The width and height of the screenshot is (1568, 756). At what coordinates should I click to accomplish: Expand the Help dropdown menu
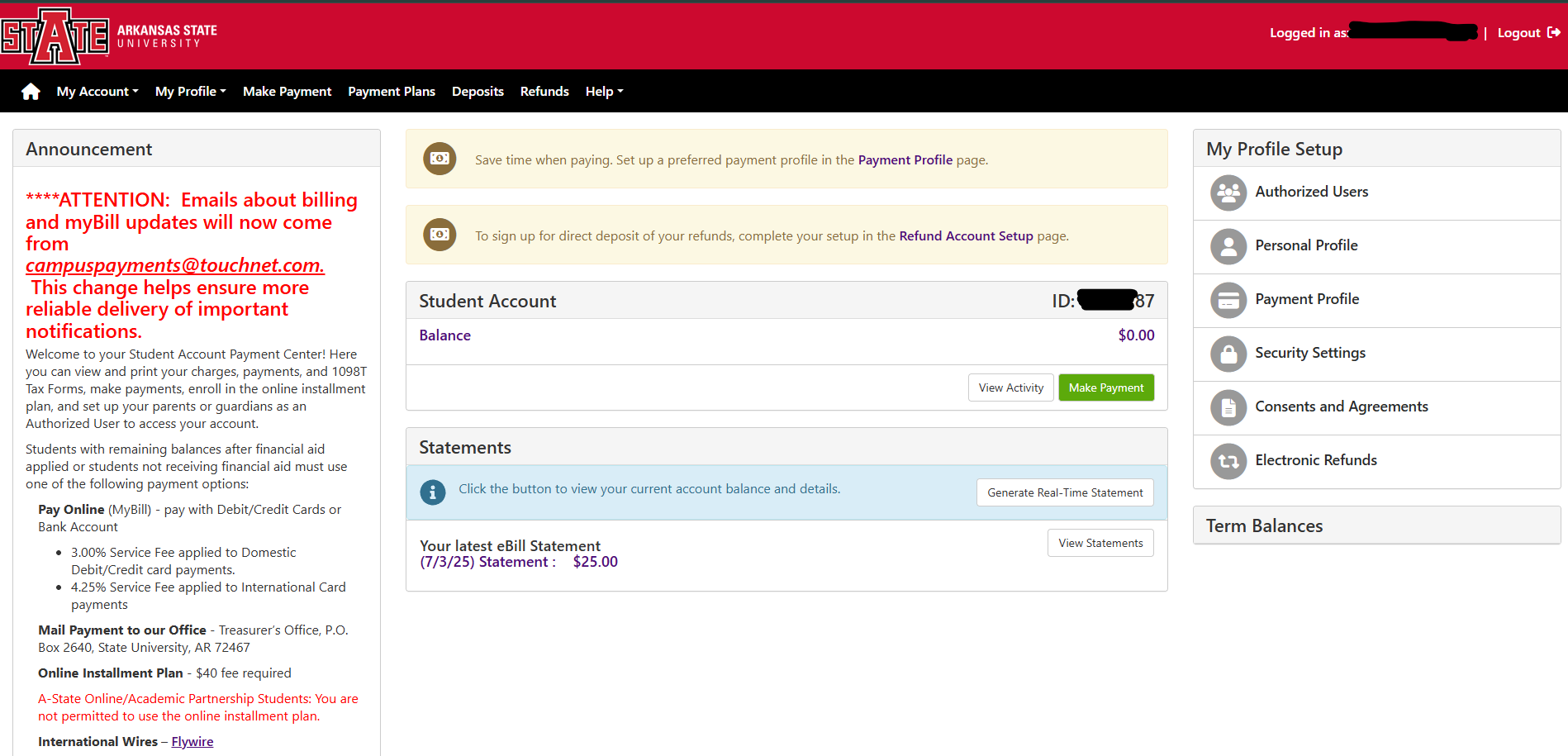click(x=605, y=92)
